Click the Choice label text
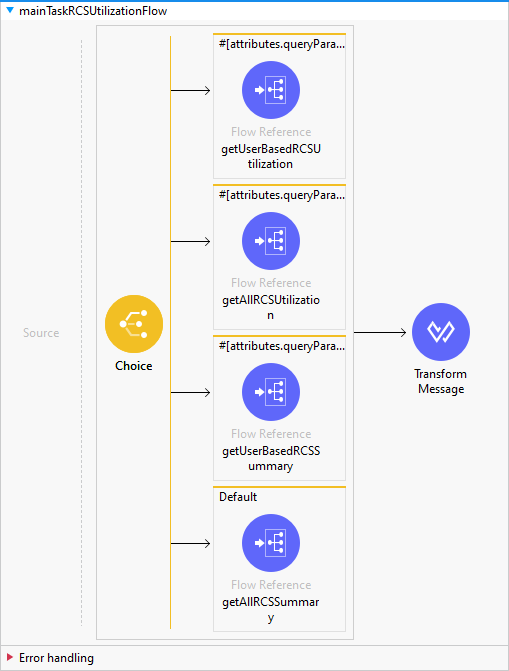This screenshot has height=671, width=509. pyautogui.click(x=134, y=366)
